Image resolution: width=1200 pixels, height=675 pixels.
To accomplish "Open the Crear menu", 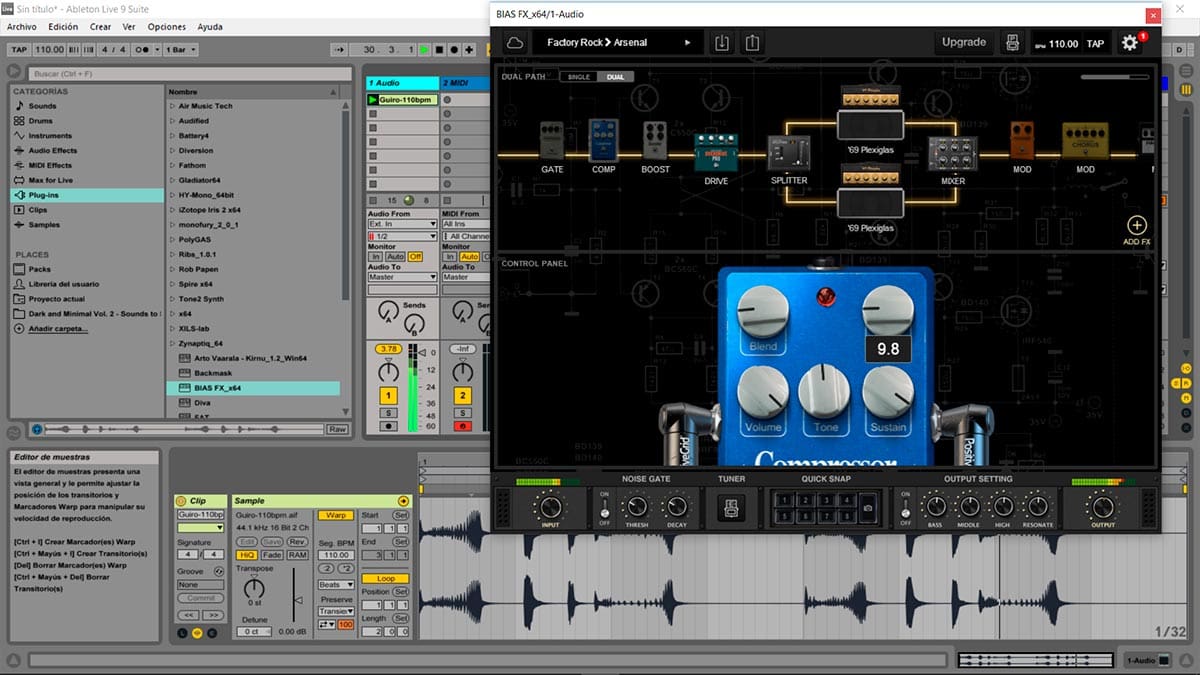I will [101, 27].
